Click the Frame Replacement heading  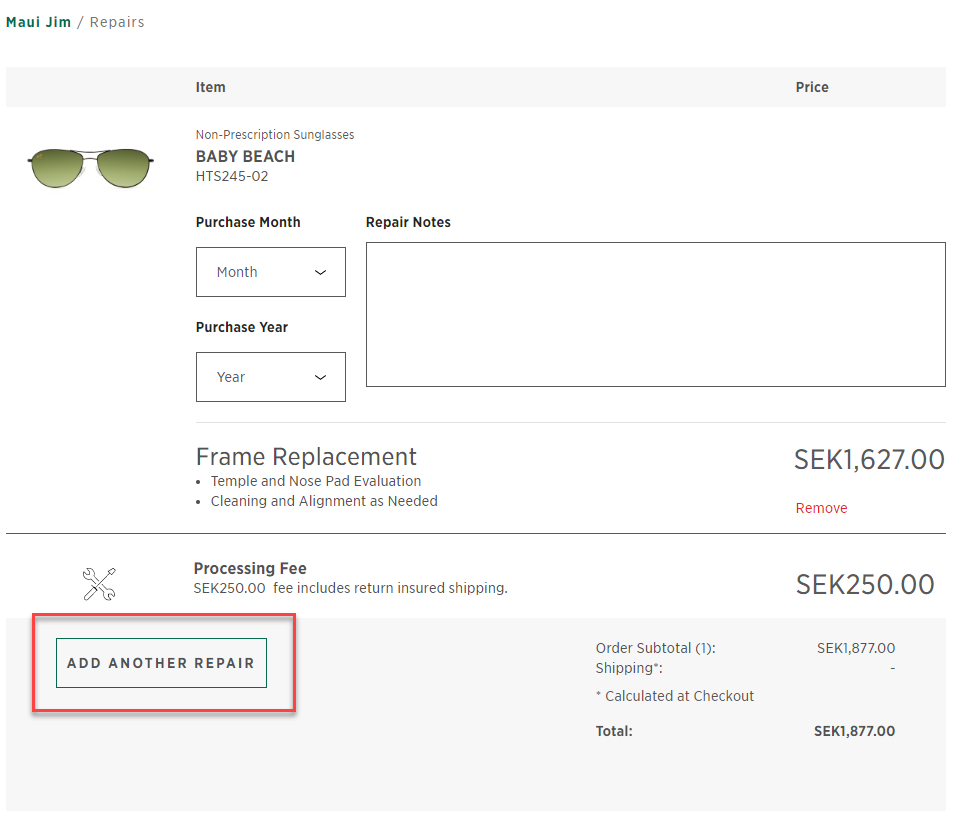coord(306,457)
